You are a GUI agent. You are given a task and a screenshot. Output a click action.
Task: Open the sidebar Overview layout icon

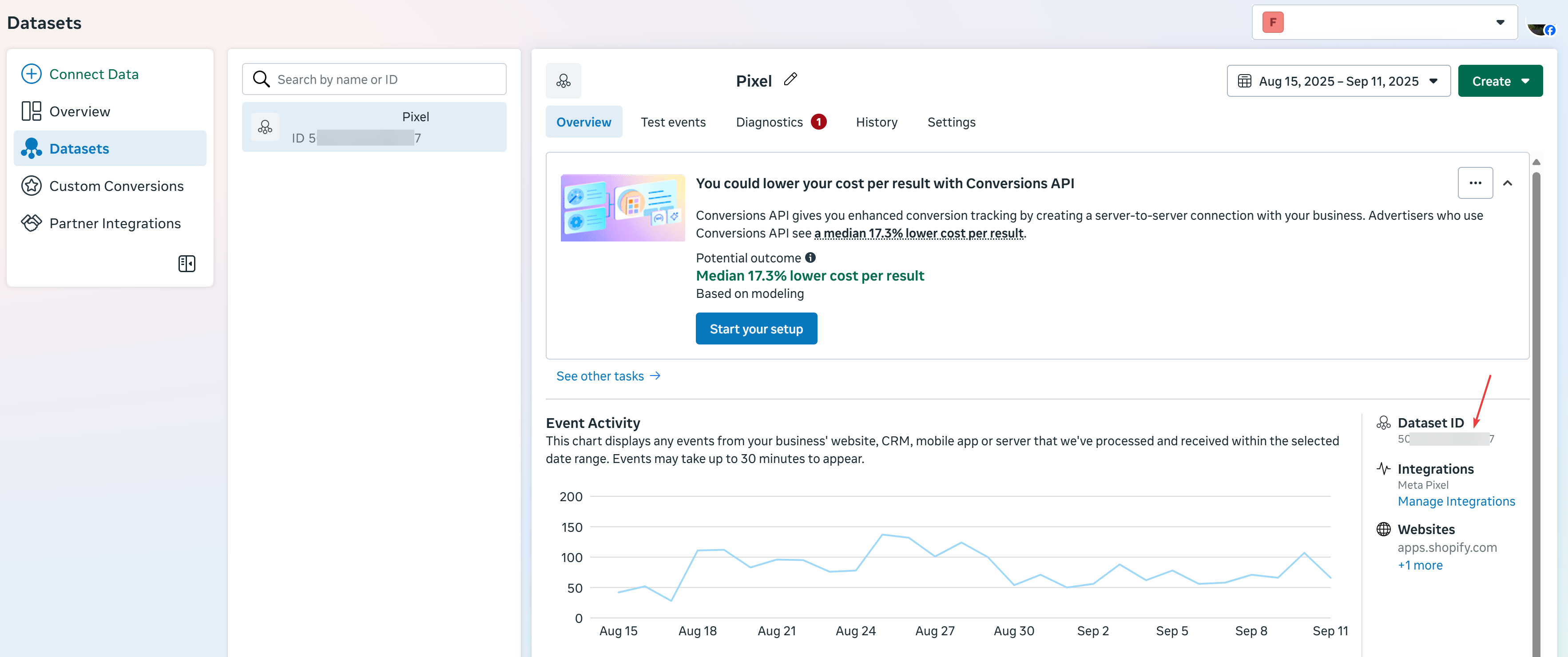coord(31,111)
